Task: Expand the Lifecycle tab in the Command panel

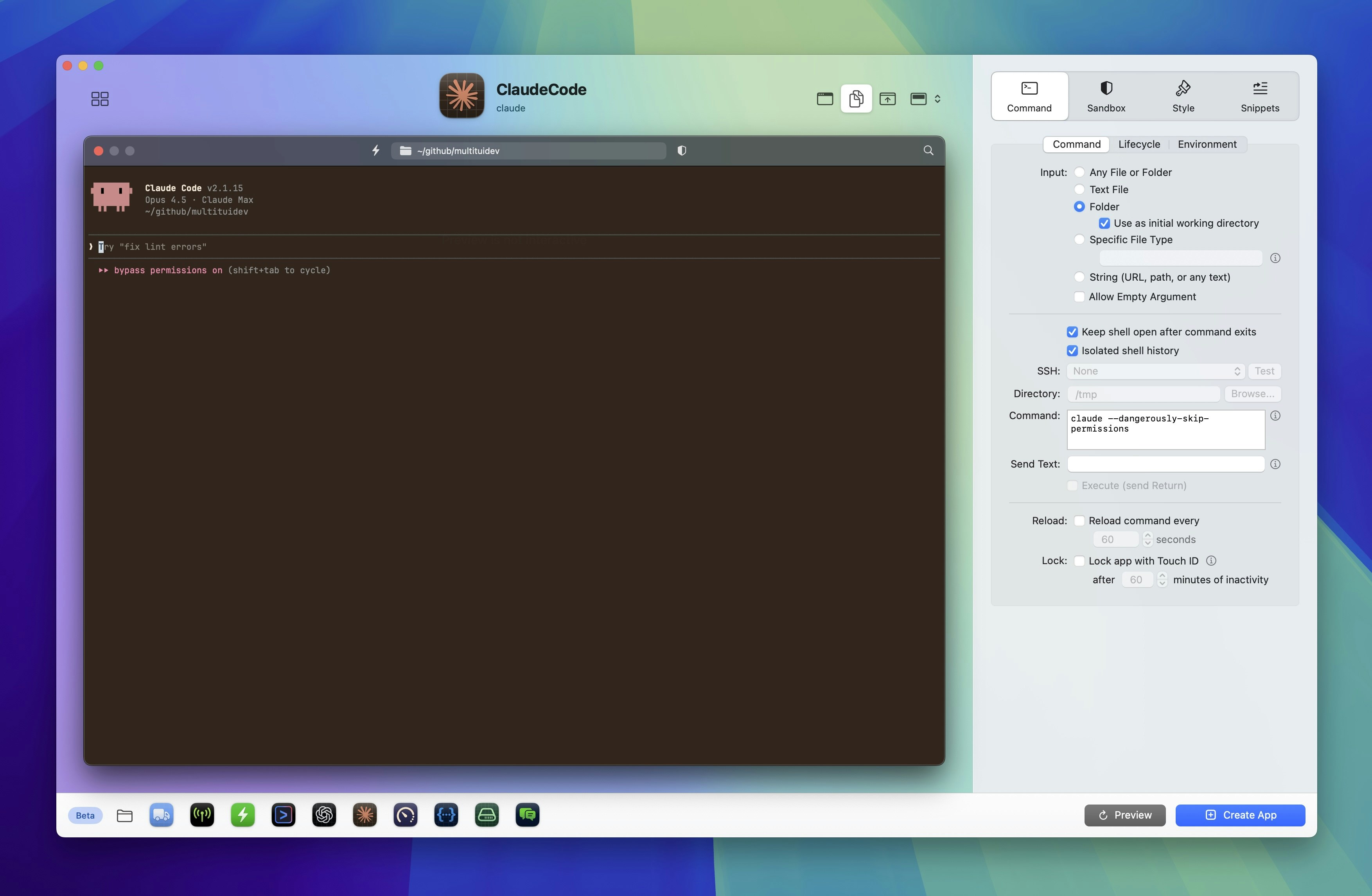Action: [1139, 144]
